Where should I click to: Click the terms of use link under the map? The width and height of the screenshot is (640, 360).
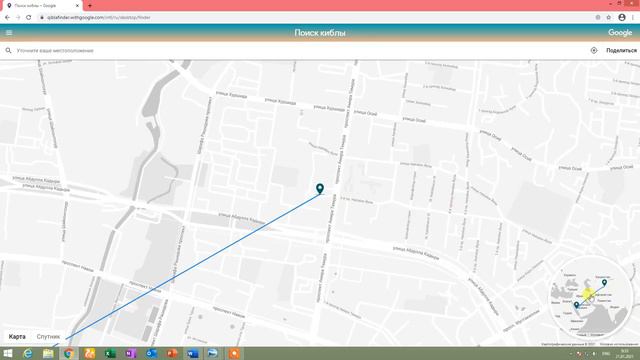point(619,344)
